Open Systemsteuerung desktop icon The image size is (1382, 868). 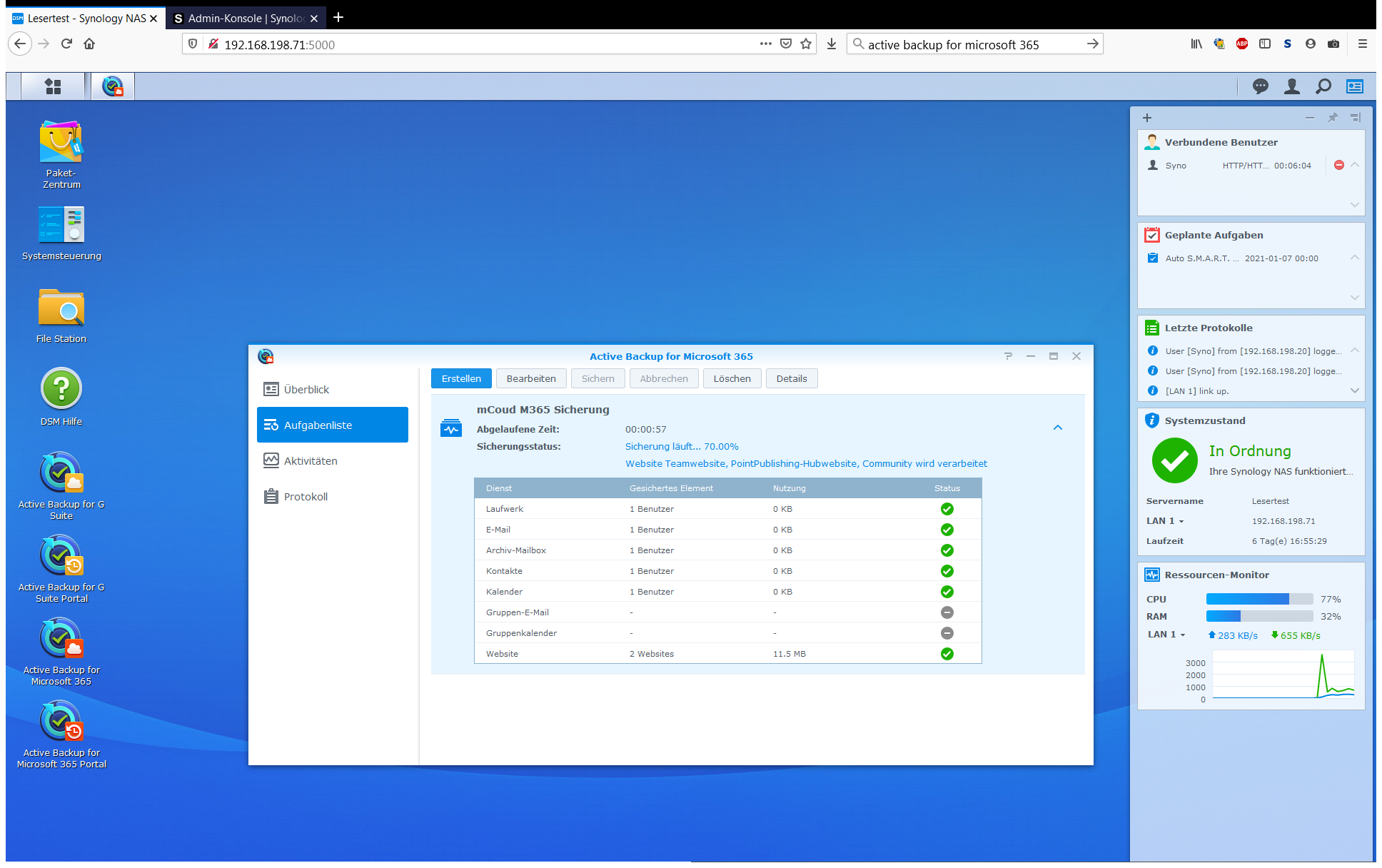61,225
